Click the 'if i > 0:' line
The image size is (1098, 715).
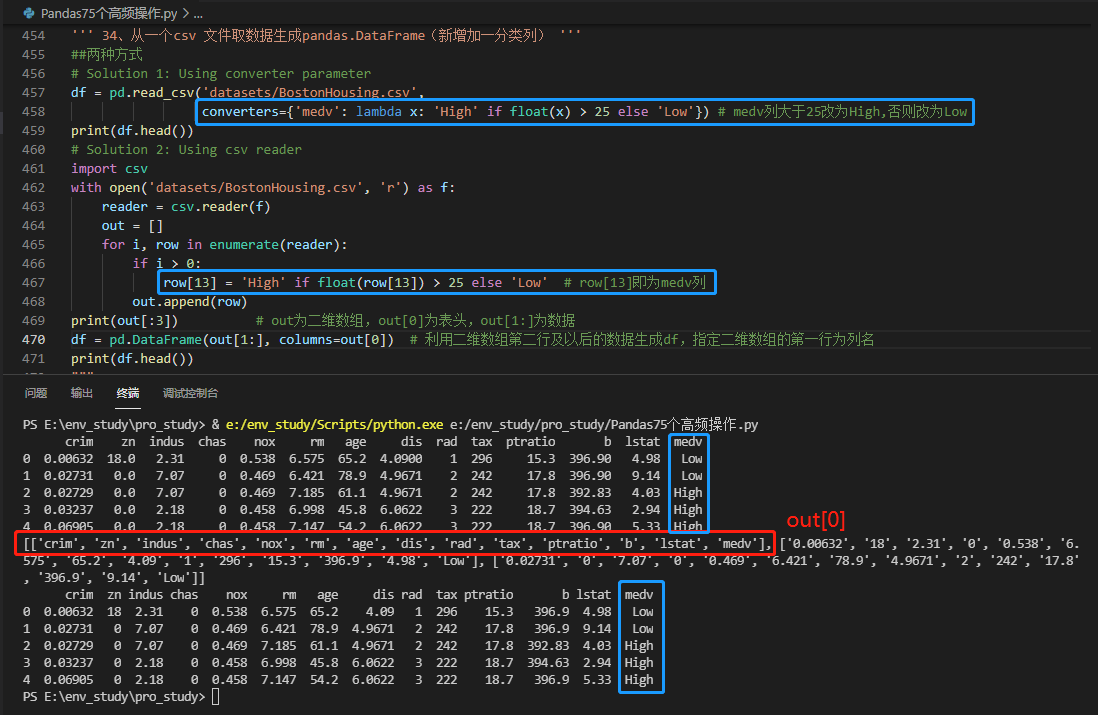coord(167,263)
